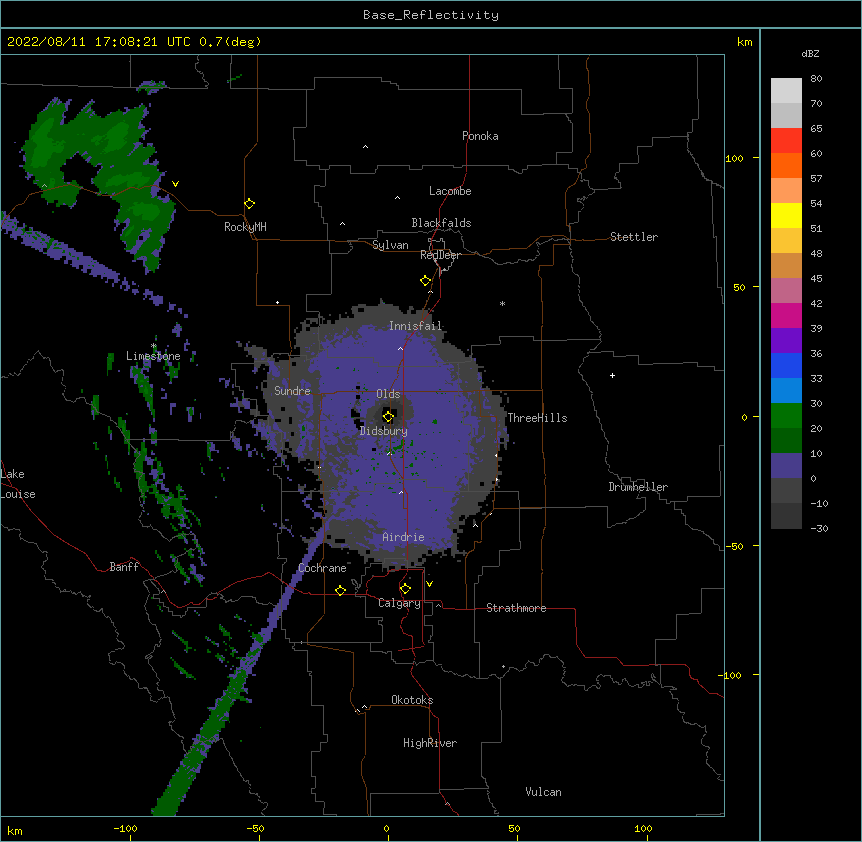Choose the blue 36 dBZ legend swatch
The width and height of the screenshot is (862, 842).
(x=786, y=365)
